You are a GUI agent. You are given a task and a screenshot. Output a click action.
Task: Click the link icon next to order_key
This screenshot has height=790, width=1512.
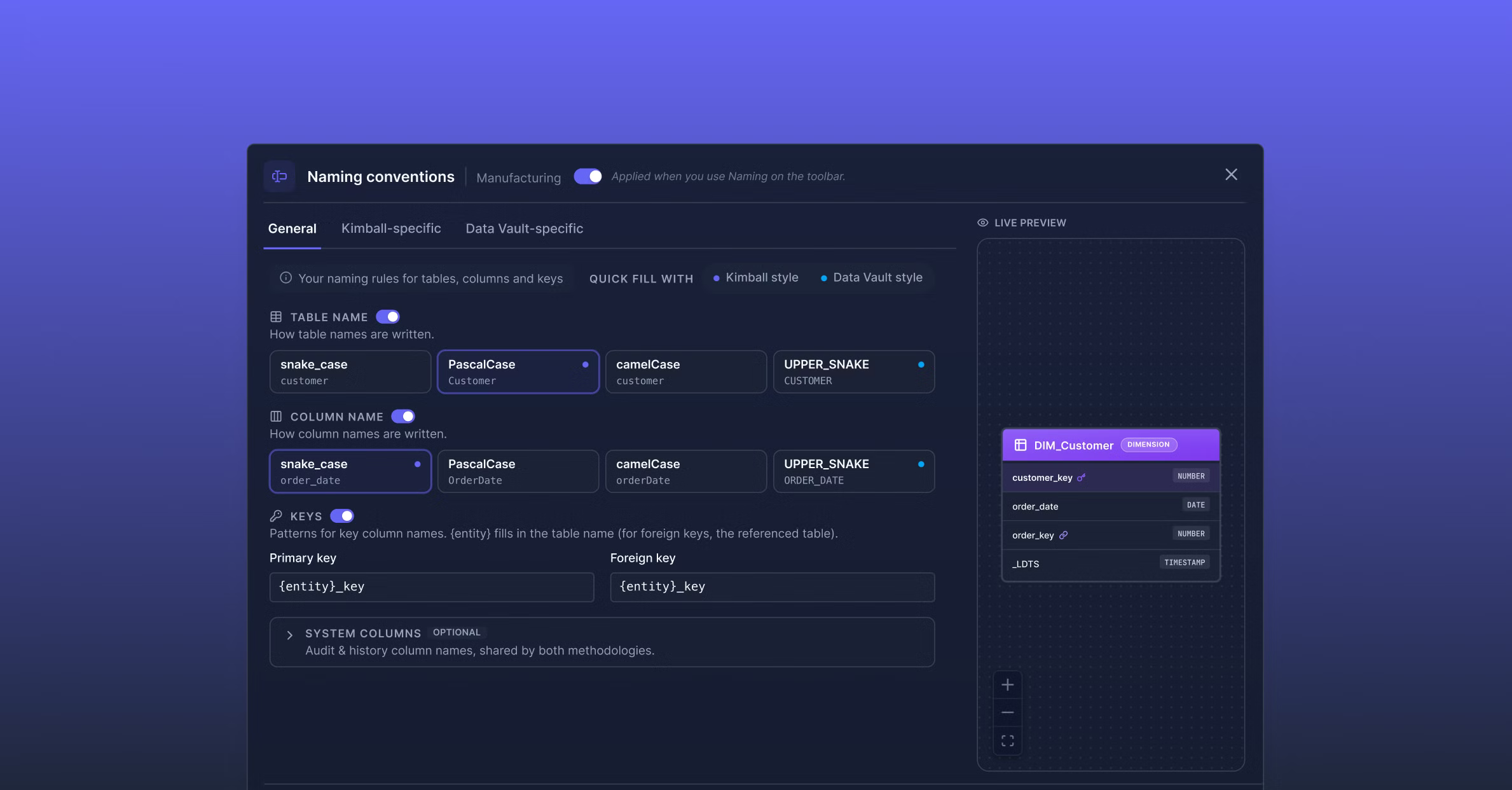[x=1063, y=535]
